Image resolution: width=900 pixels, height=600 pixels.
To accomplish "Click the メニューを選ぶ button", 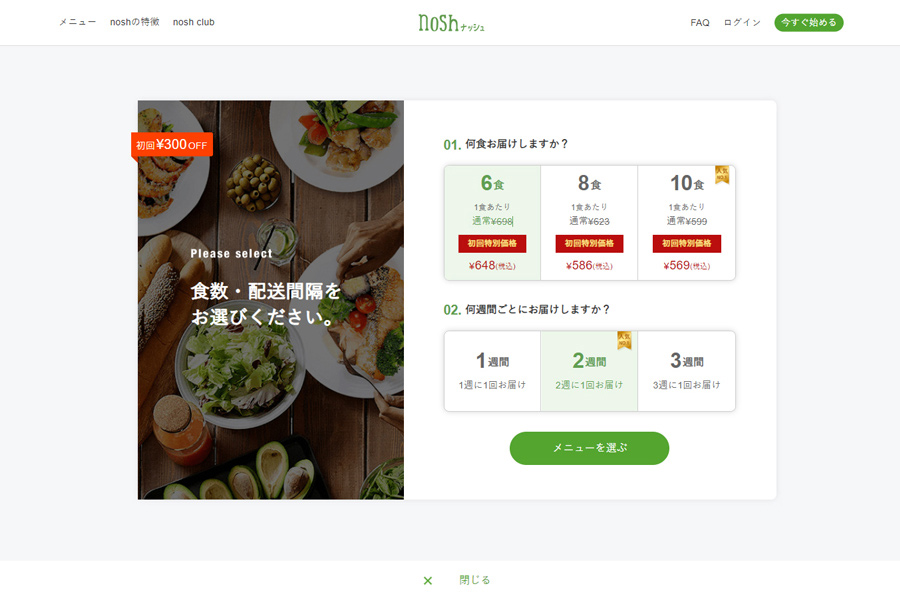I will click(589, 448).
